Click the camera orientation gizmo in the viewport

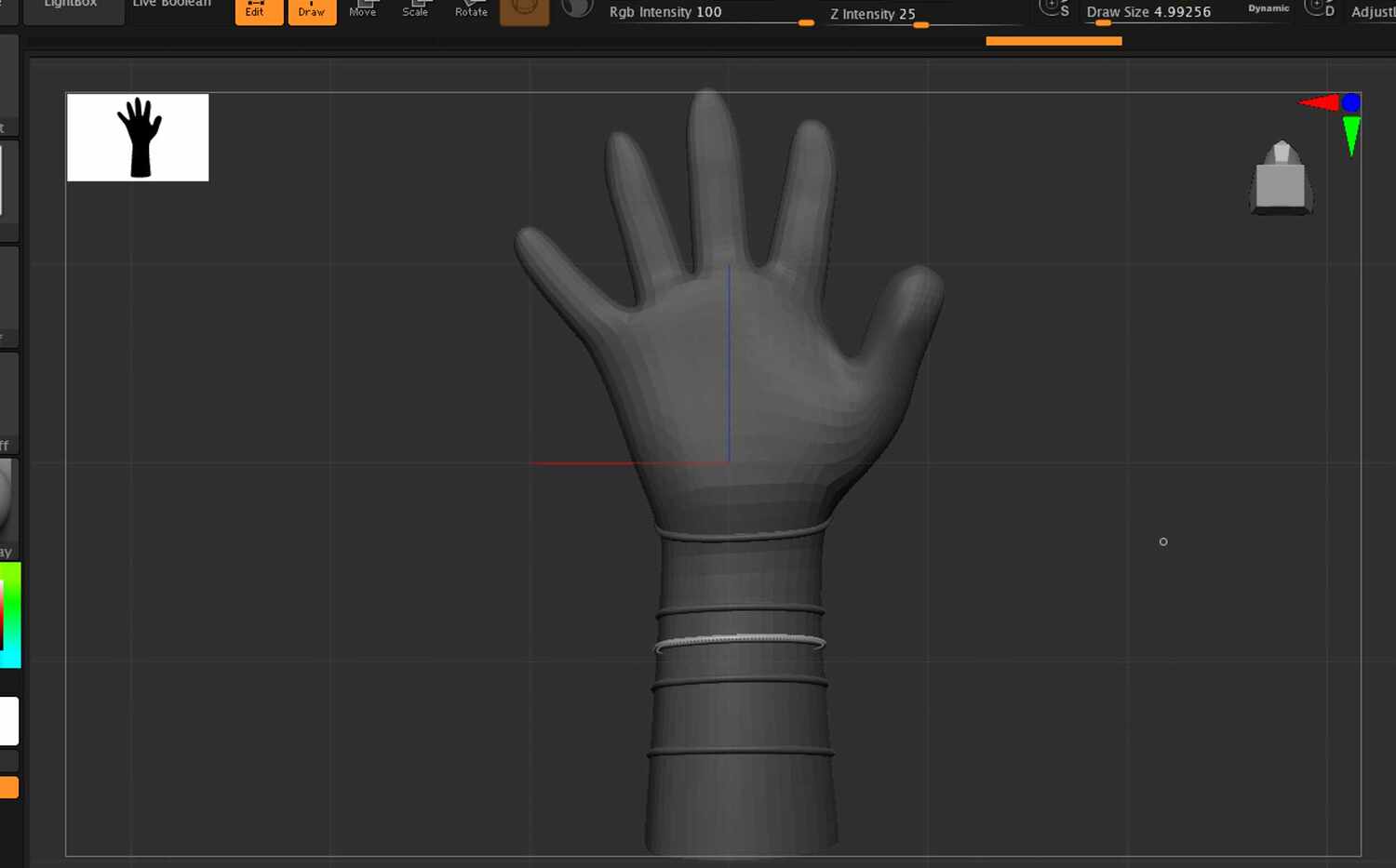tap(1282, 177)
